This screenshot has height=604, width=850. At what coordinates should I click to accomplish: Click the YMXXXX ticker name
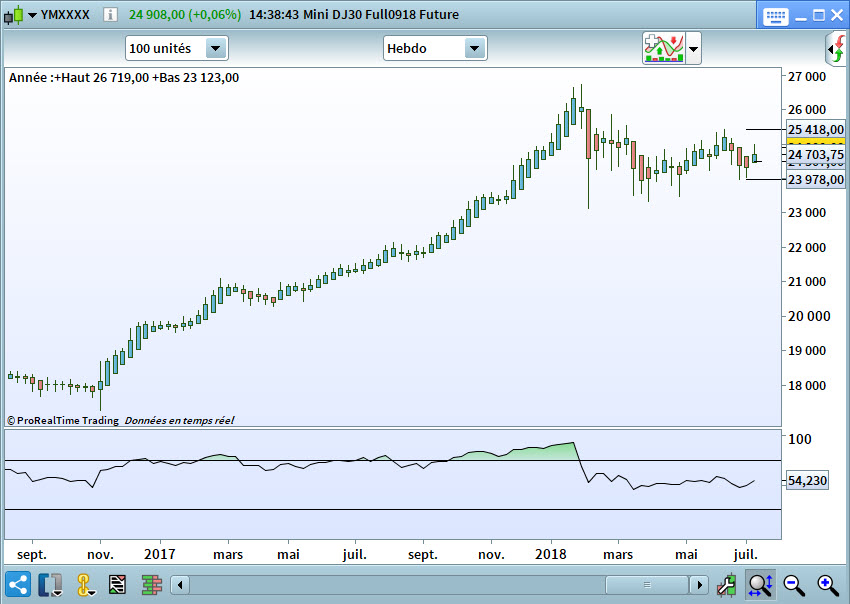click(65, 15)
